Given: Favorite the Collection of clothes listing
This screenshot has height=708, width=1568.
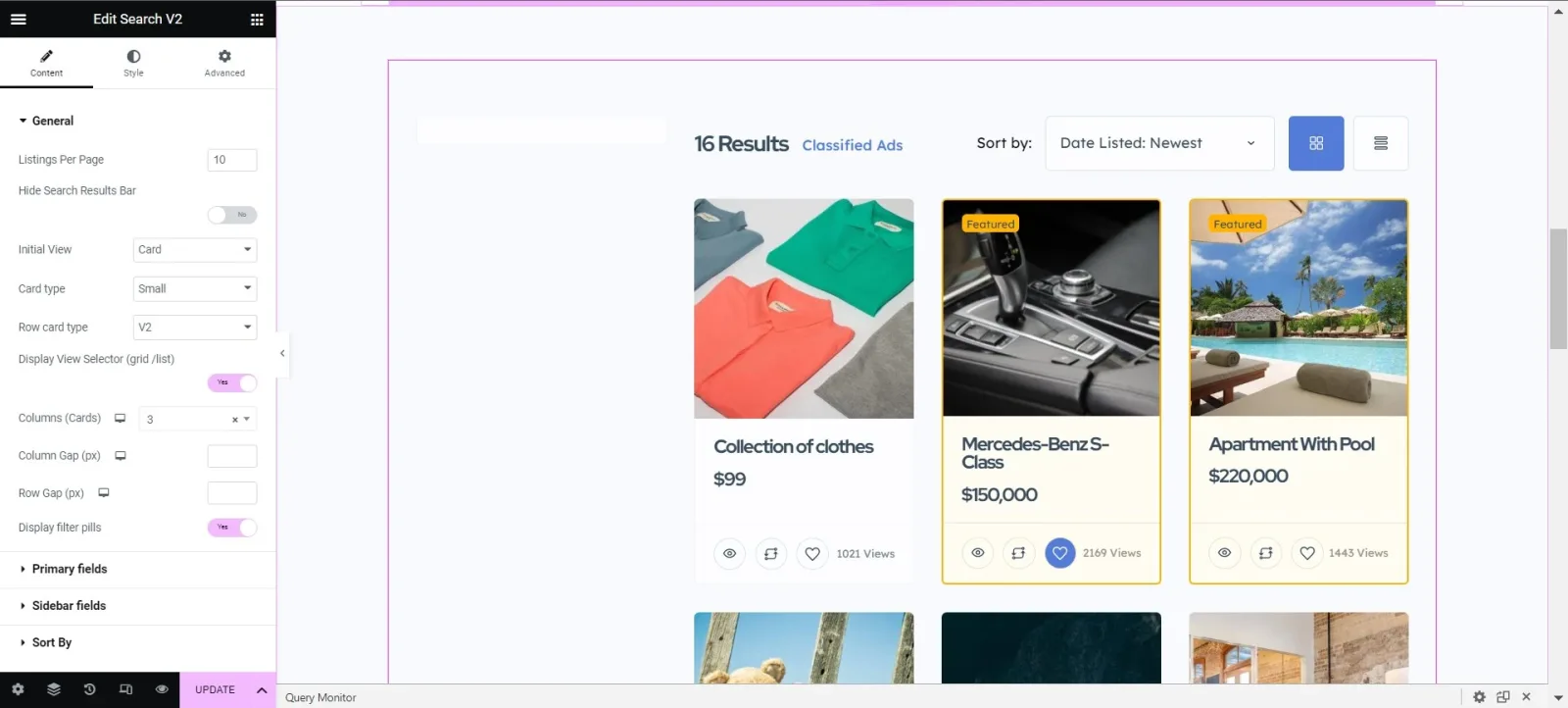Looking at the screenshot, I should (x=812, y=554).
